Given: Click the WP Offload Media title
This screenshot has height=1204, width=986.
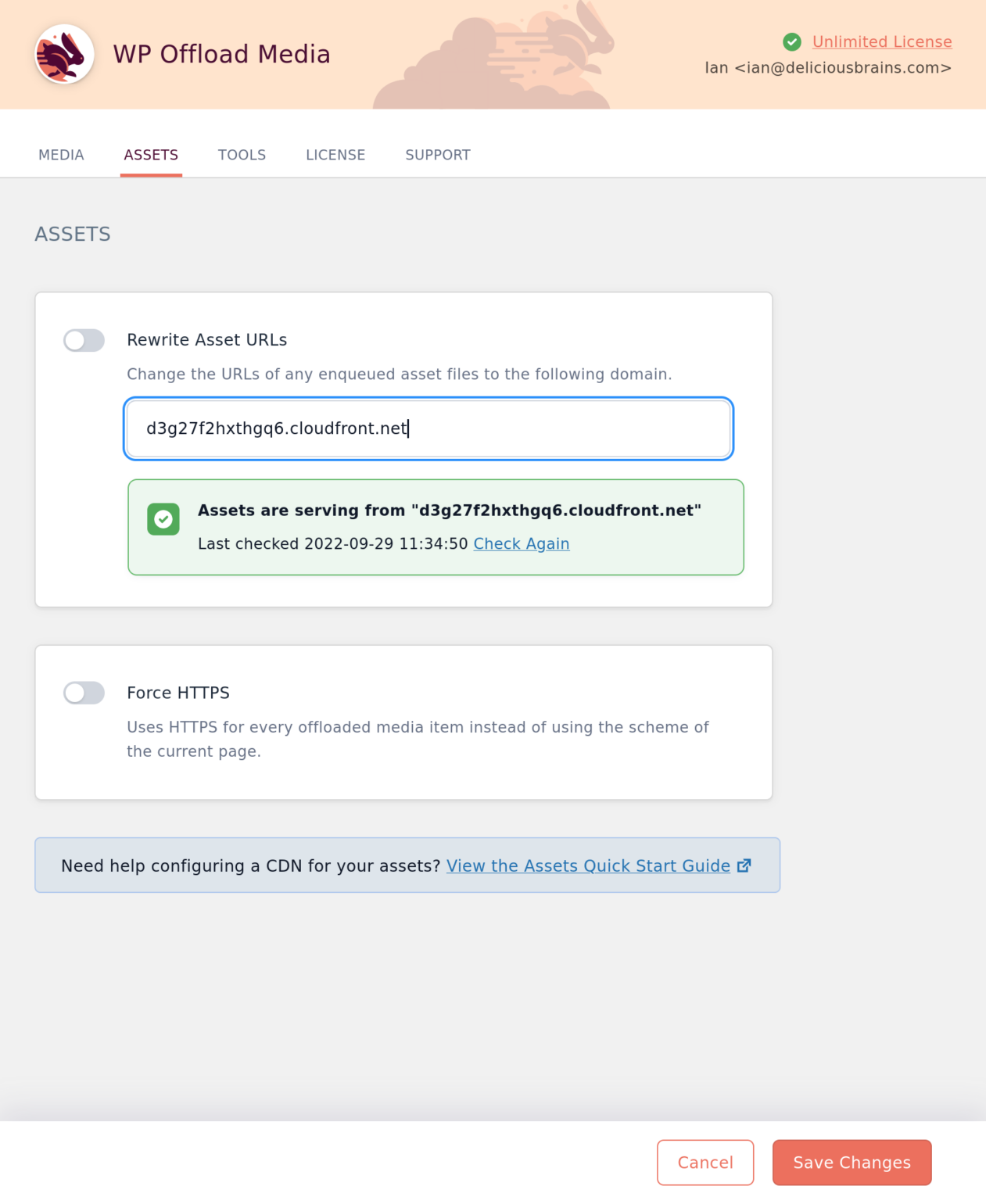Looking at the screenshot, I should pyautogui.click(x=222, y=54).
